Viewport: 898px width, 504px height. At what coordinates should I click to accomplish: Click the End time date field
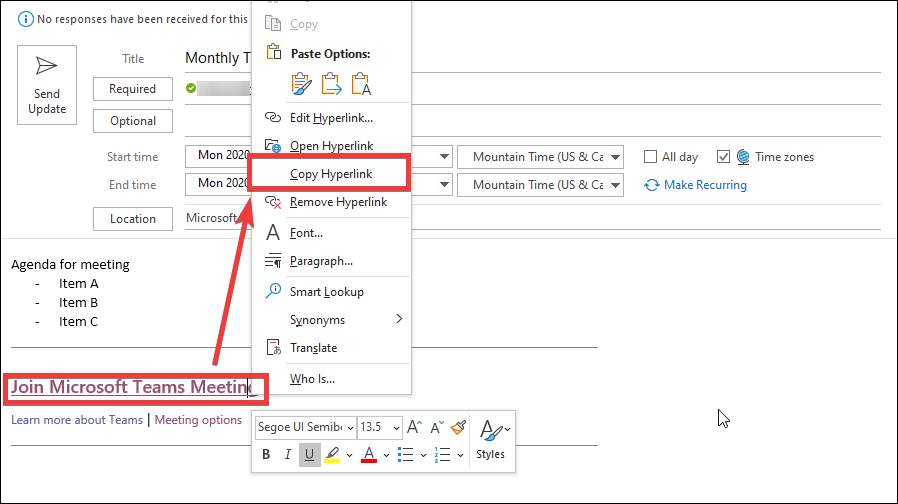click(x=218, y=184)
